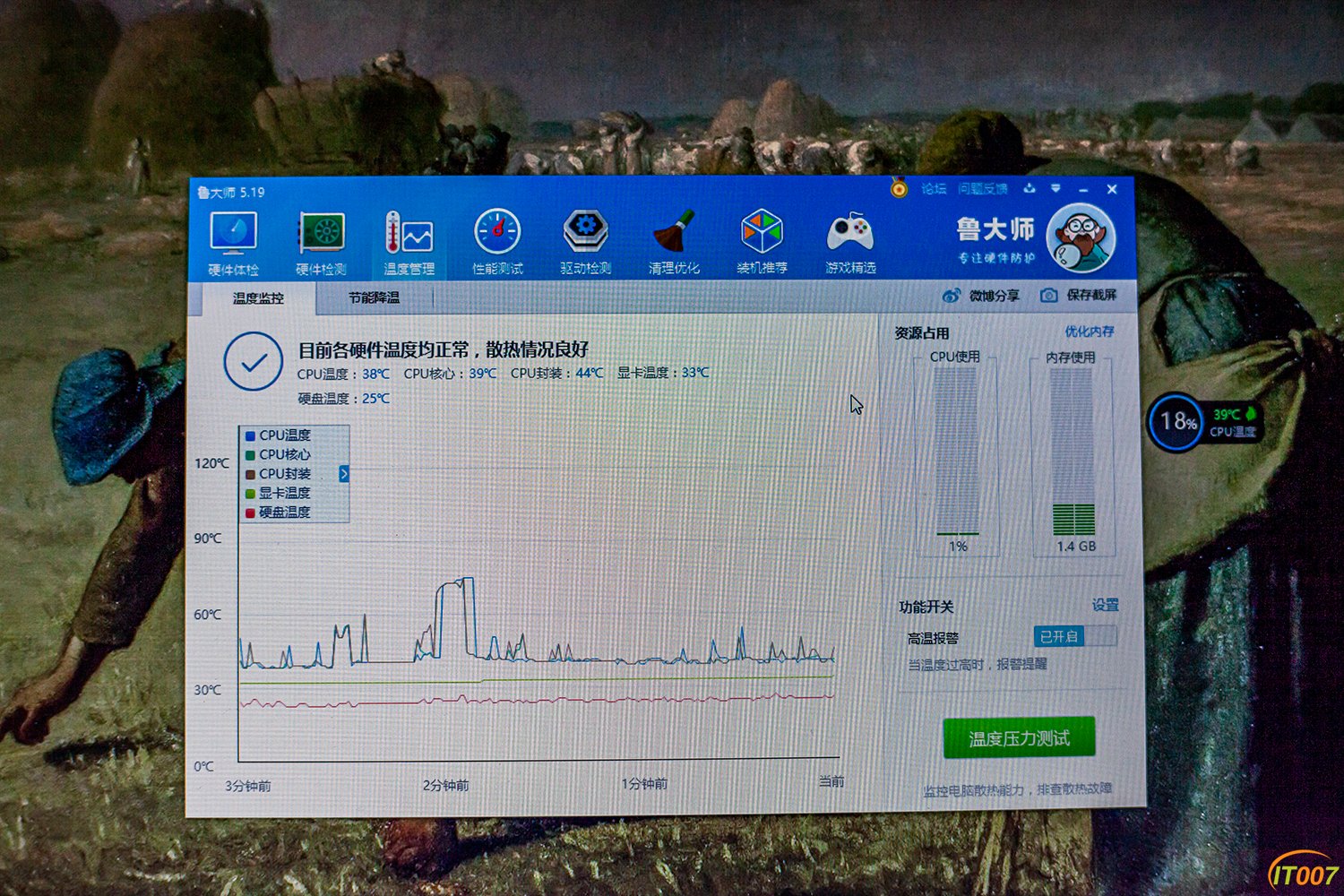The width and height of the screenshot is (1344, 896).
Task: Click the CPU使用 usage bar showing 1%
Action: pos(956,453)
